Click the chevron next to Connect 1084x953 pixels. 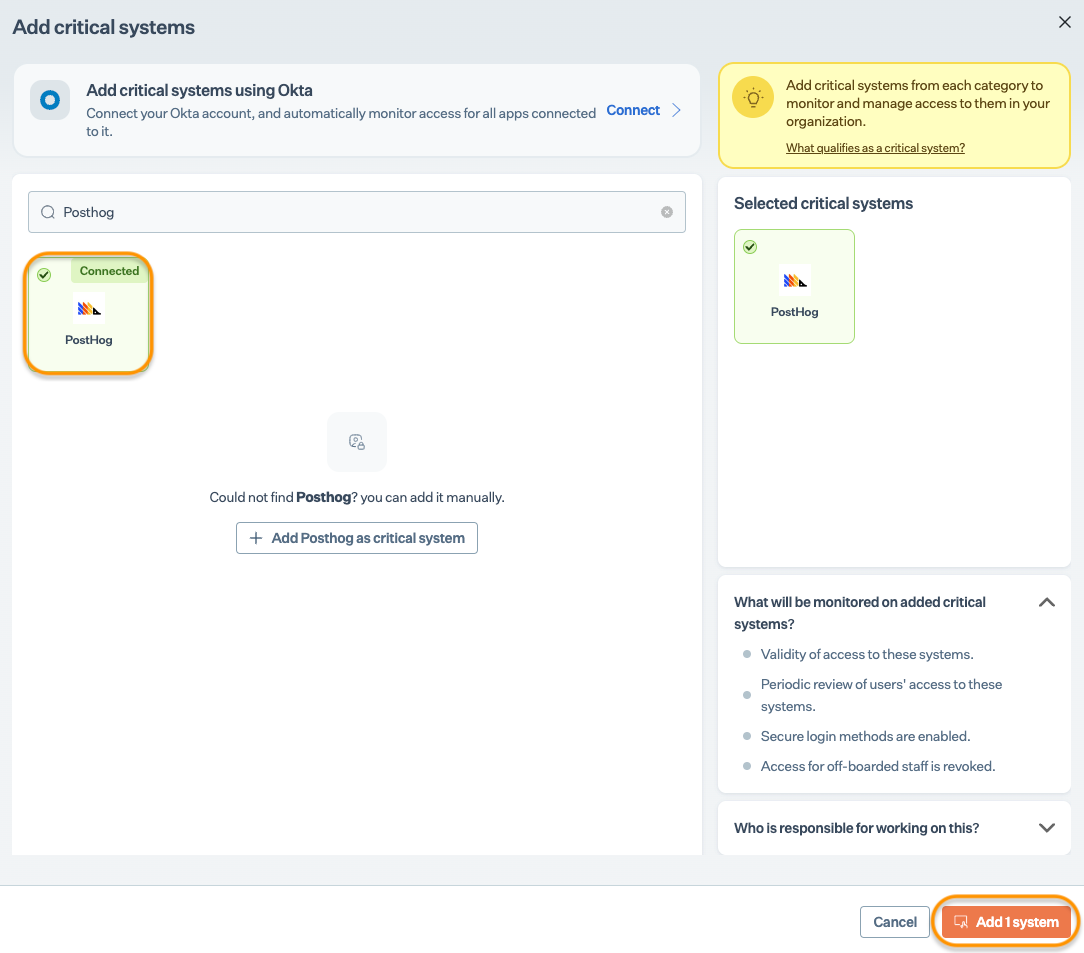pyautogui.click(x=677, y=110)
